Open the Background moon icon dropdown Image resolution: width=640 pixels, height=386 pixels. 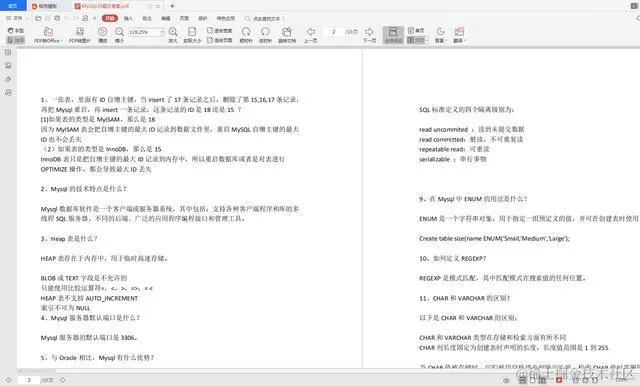coord(440,35)
